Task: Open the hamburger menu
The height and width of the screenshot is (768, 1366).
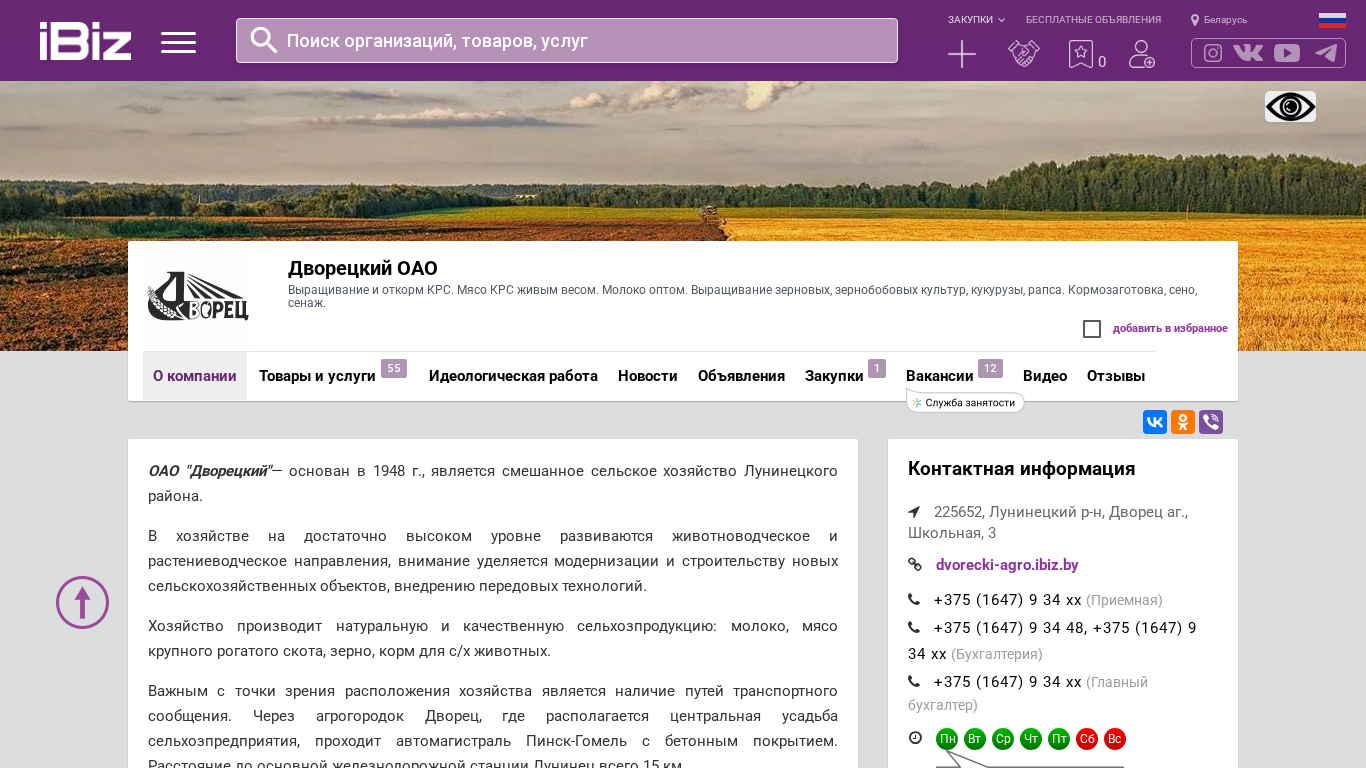Action: (178, 42)
